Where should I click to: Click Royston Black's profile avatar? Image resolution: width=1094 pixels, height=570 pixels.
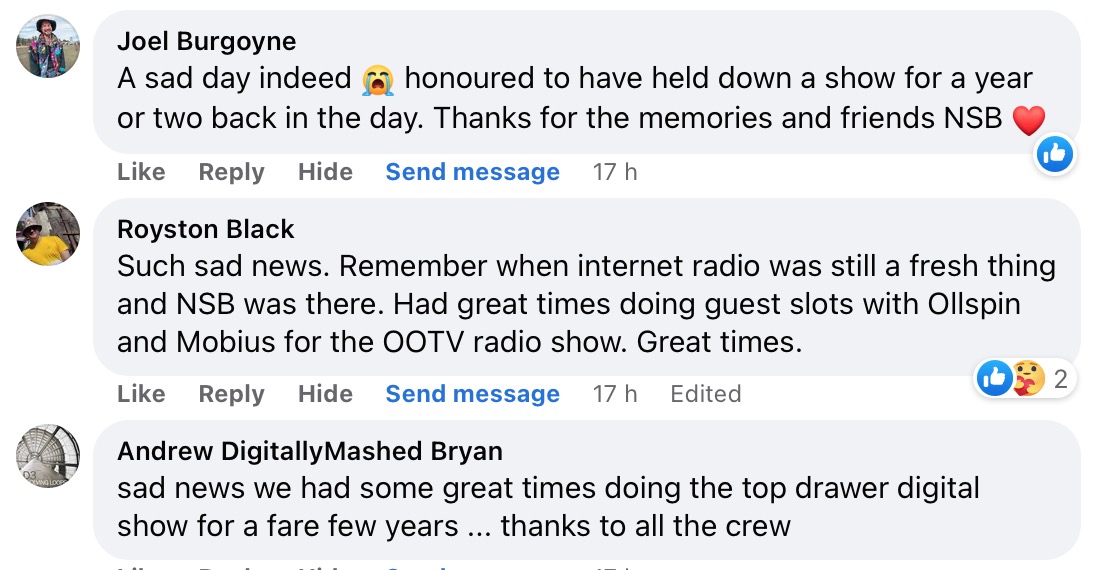point(48,234)
